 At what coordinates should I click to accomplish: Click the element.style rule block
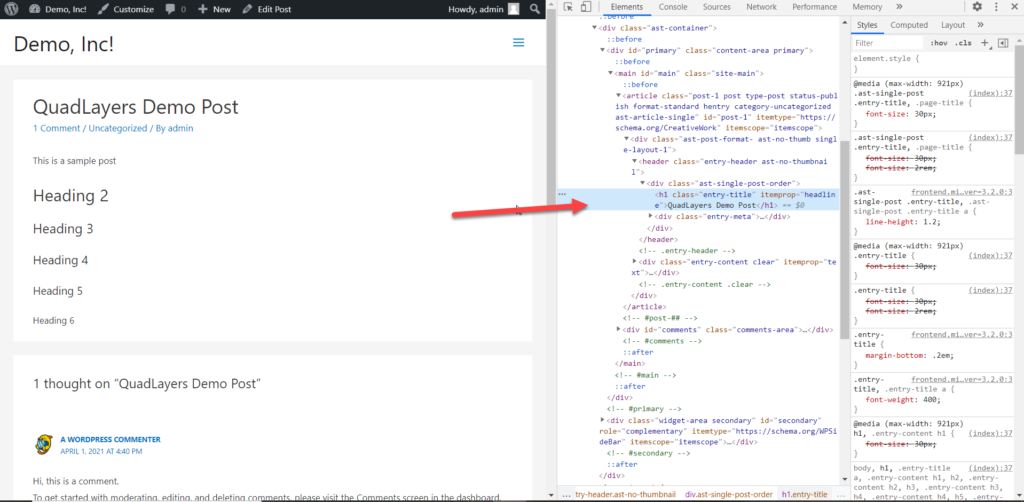[x=933, y=63]
